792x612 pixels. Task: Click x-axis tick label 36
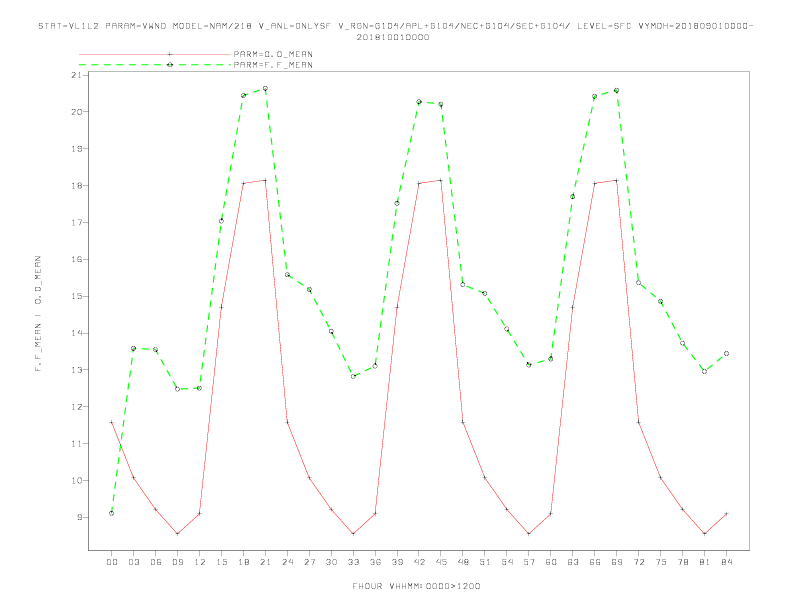click(375, 562)
